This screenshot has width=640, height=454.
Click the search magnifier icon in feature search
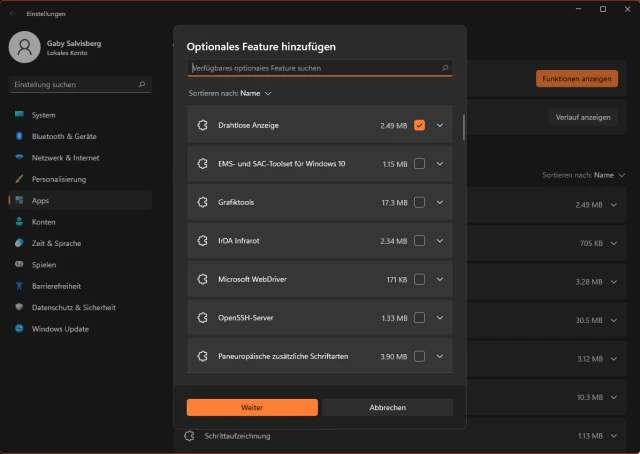point(445,68)
